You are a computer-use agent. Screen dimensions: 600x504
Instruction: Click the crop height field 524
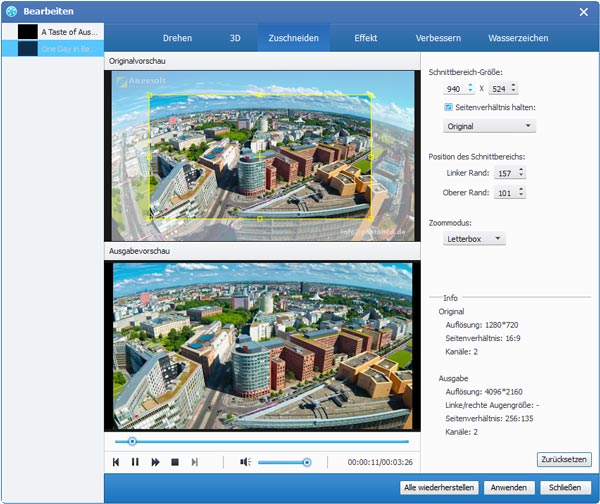click(x=499, y=89)
